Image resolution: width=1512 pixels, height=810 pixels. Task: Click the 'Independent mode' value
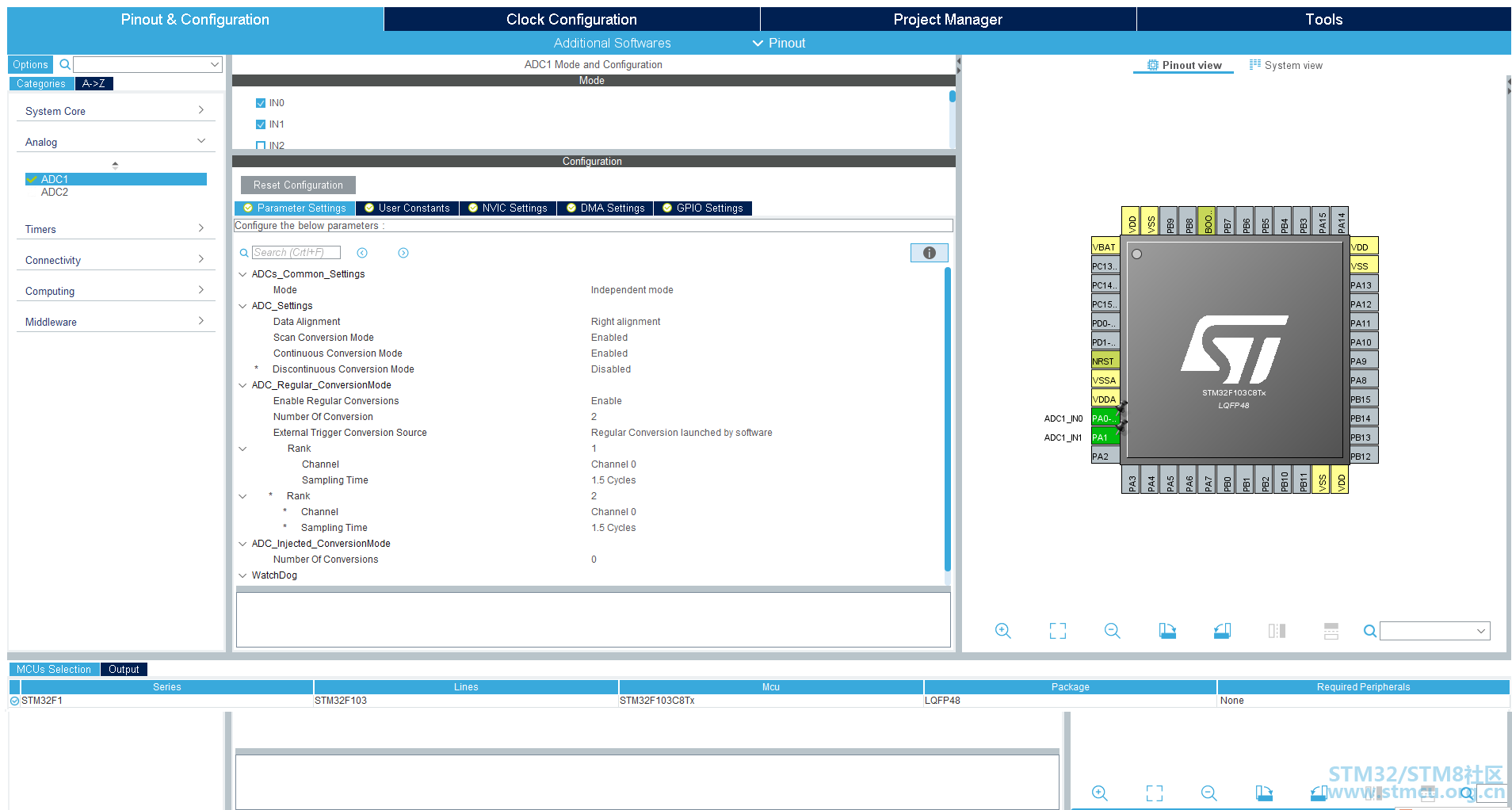coord(632,290)
